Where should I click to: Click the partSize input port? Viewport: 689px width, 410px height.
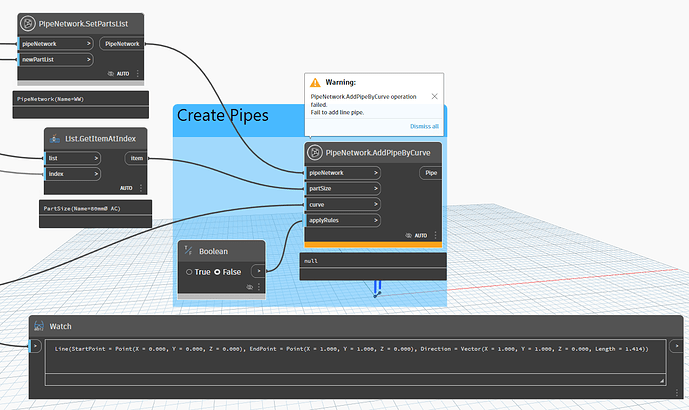tap(343, 189)
